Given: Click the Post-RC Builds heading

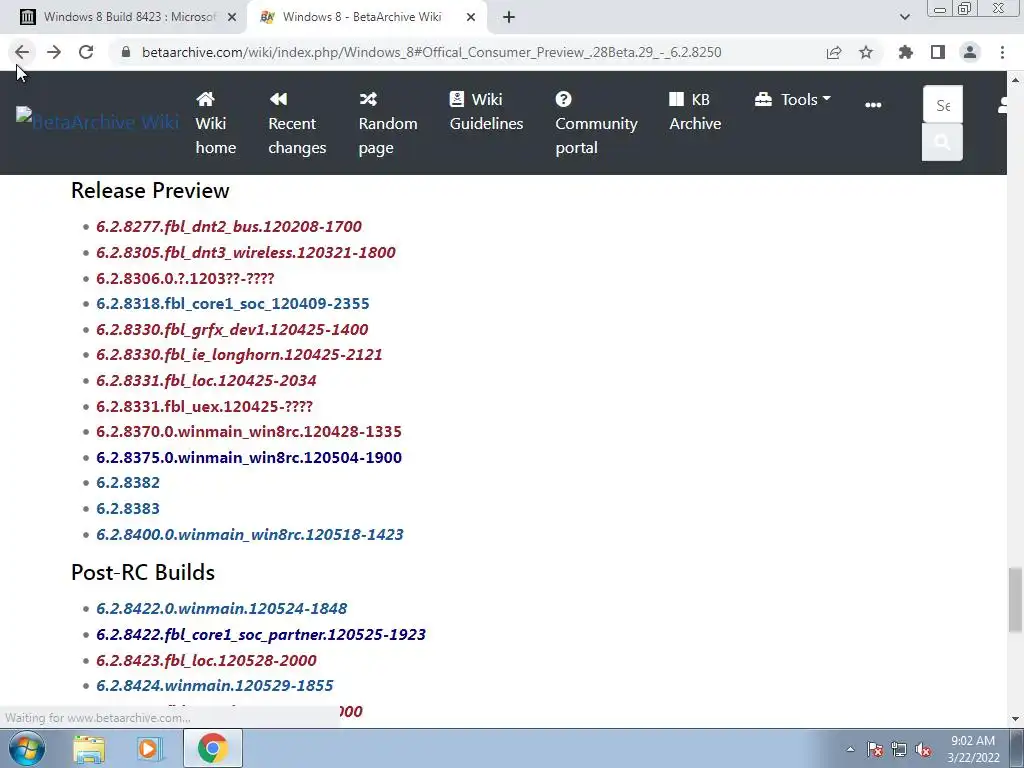Looking at the screenshot, I should pyautogui.click(x=143, y=573).
